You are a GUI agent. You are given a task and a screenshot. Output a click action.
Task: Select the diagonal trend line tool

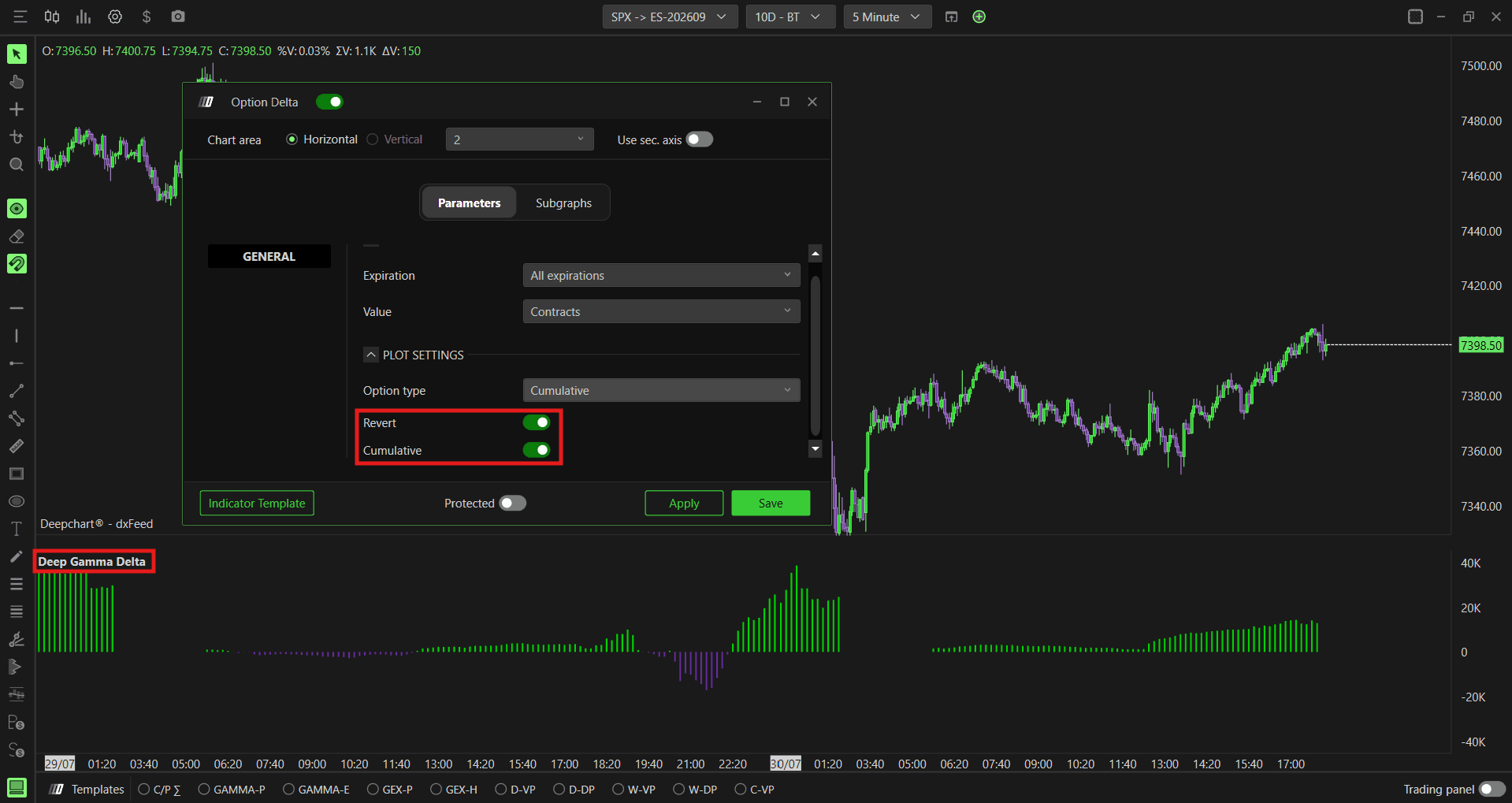[17, 391]
